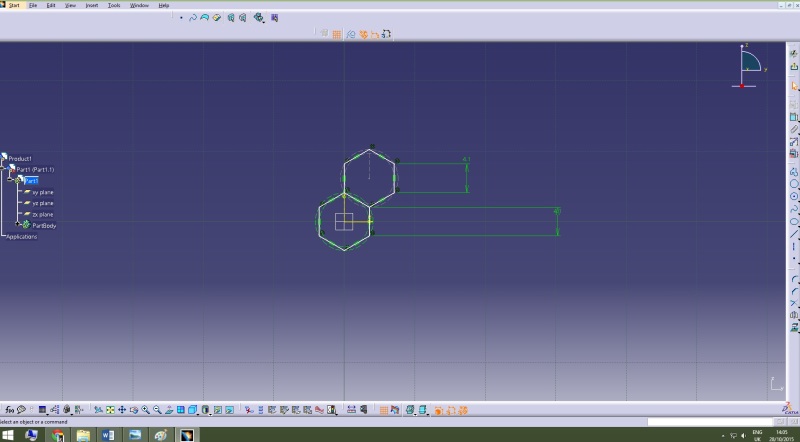Click the taskbar volume speaker icon

pyautogui.click(x=743, y=435)
